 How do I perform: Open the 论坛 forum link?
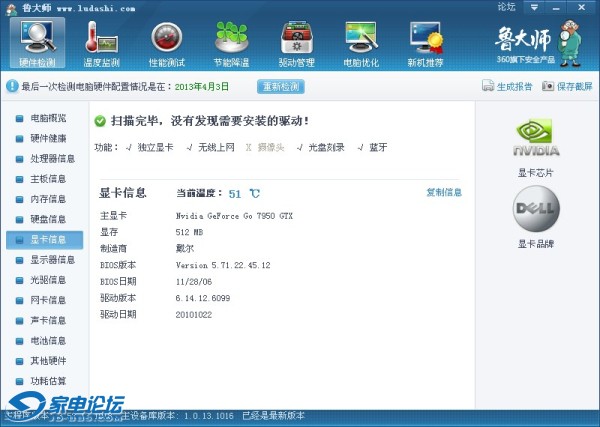(x=506, y=7)
